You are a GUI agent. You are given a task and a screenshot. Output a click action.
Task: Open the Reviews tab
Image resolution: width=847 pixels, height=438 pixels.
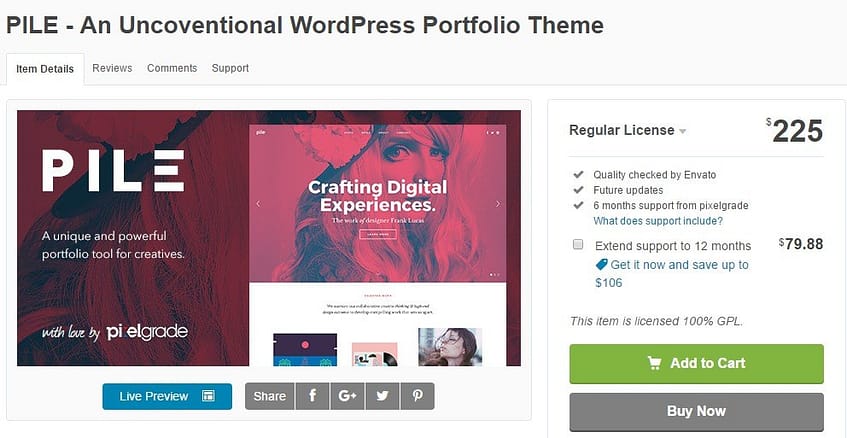tap(112, 68)
